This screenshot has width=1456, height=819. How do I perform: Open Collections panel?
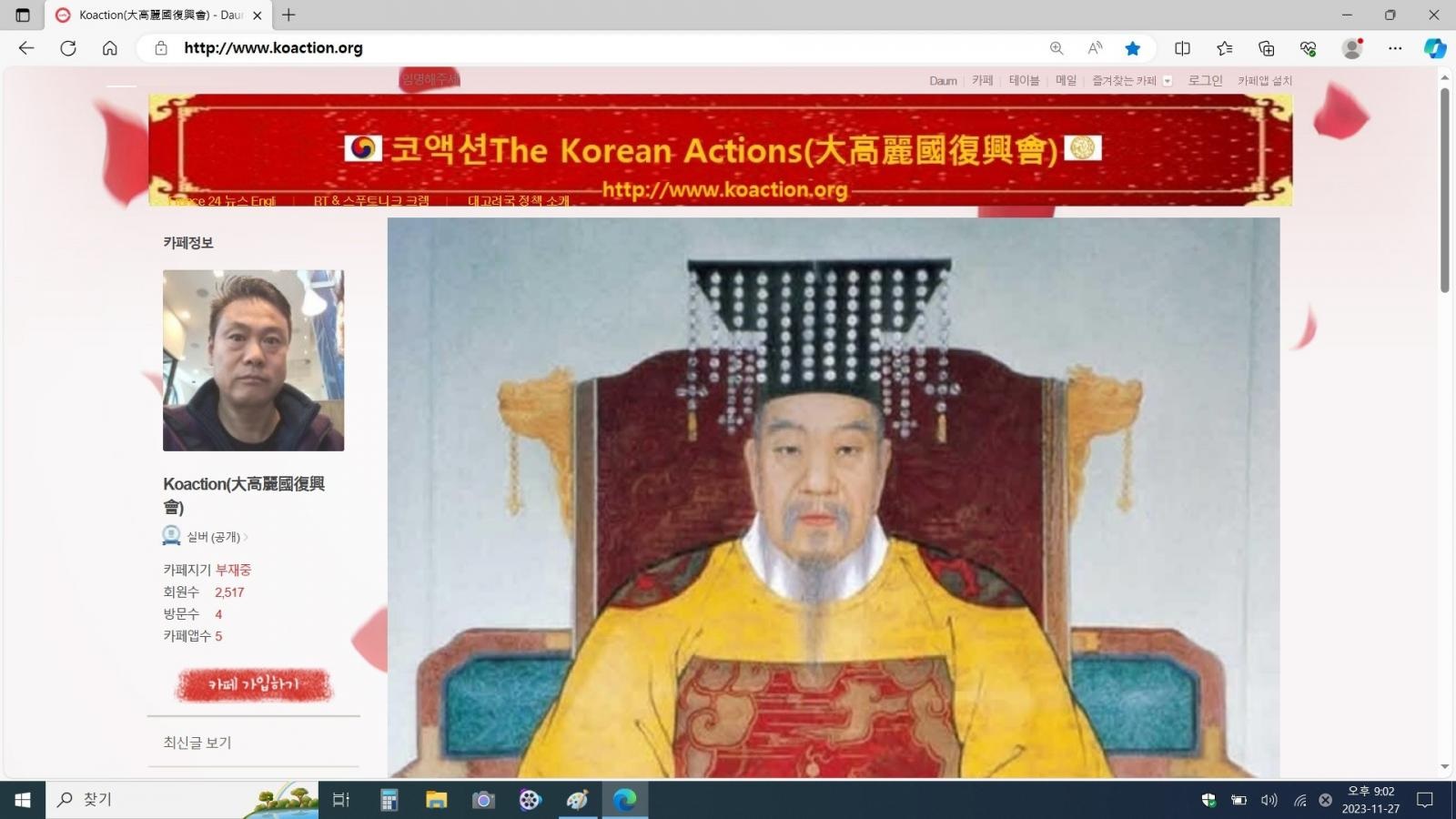[1267, 48]
